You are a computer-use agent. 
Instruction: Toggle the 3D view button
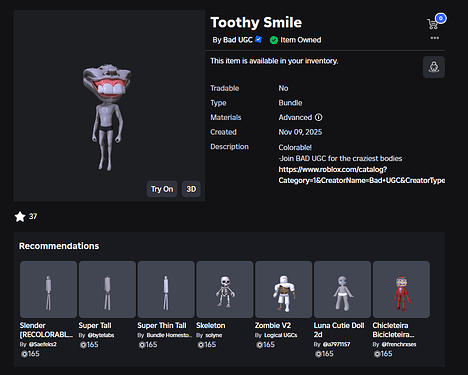click(191, 189)
